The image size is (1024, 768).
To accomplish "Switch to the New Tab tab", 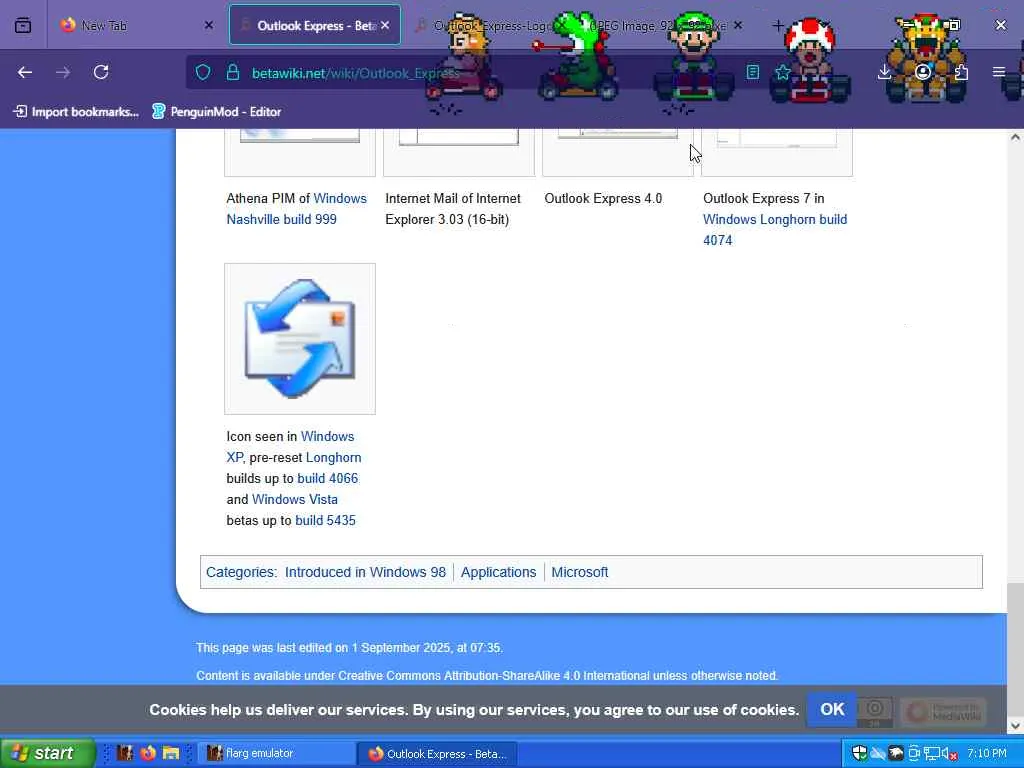I will pyautogui.click(x=137, y=25).
